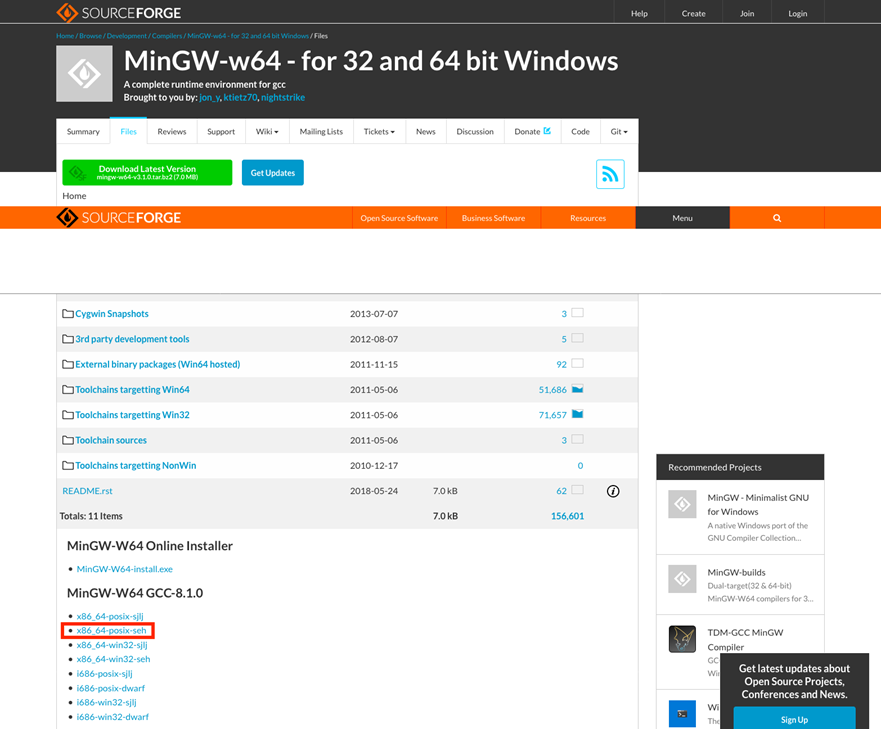Open MinGW-W64-install.exe link
The image size is (881, 729).
click(125, 569)
